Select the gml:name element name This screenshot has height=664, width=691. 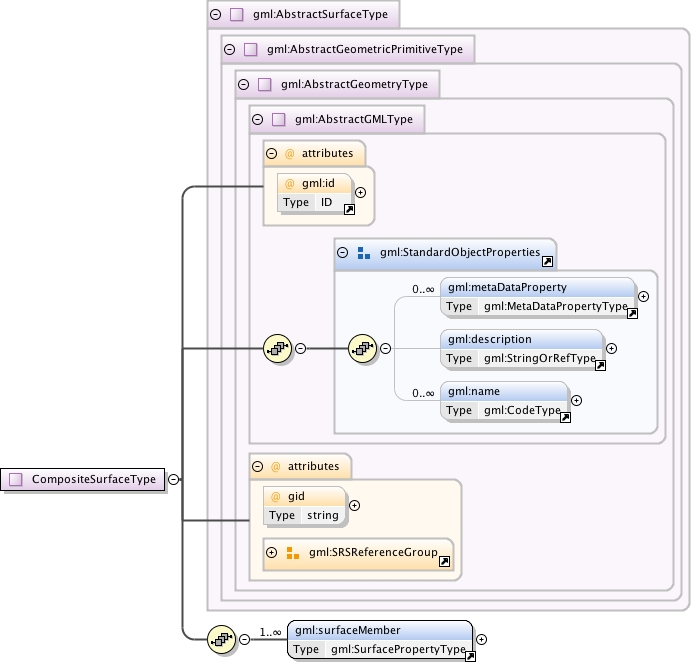click(x=474, y=391)
